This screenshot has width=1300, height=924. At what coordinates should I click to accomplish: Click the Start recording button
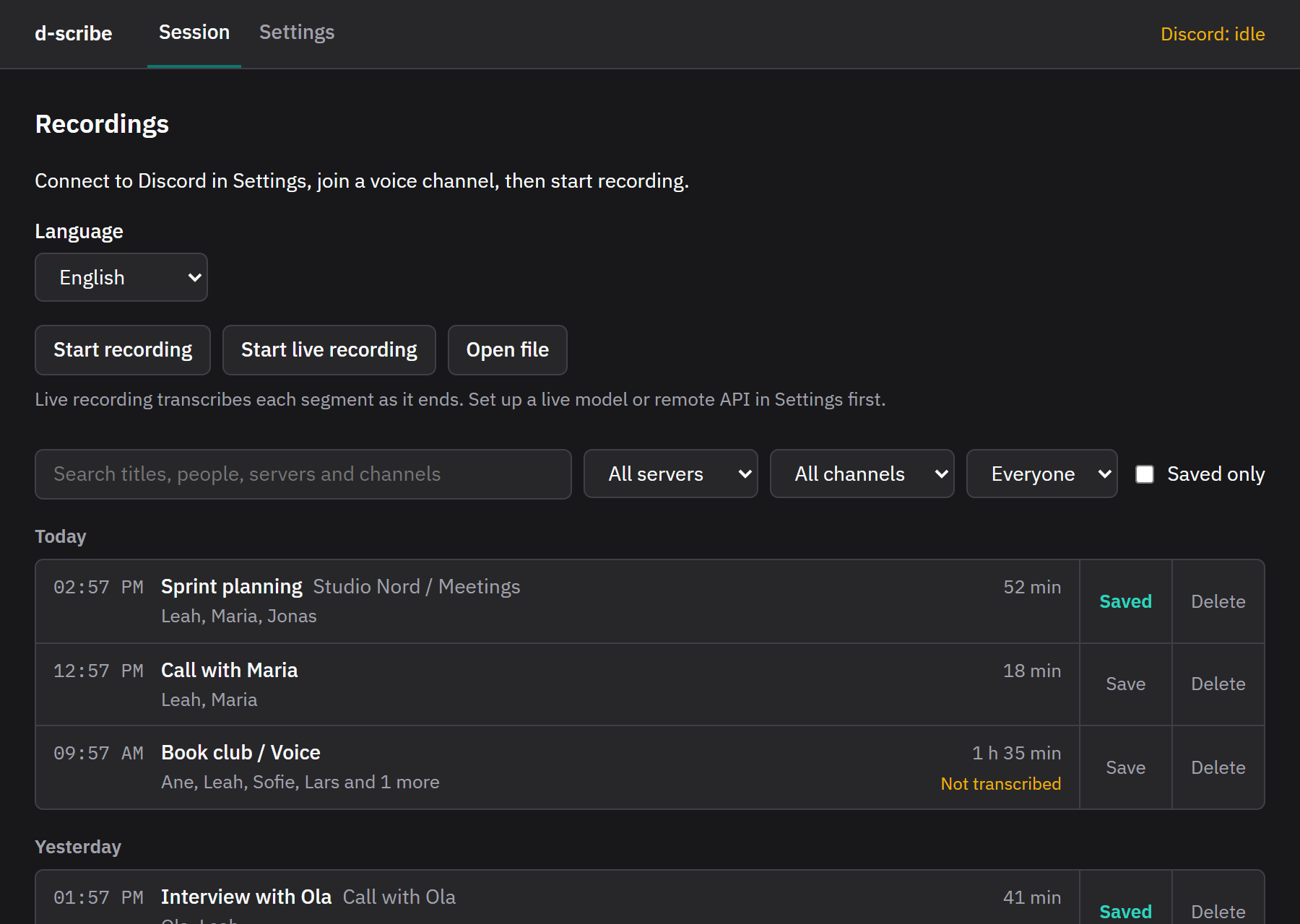123,350
